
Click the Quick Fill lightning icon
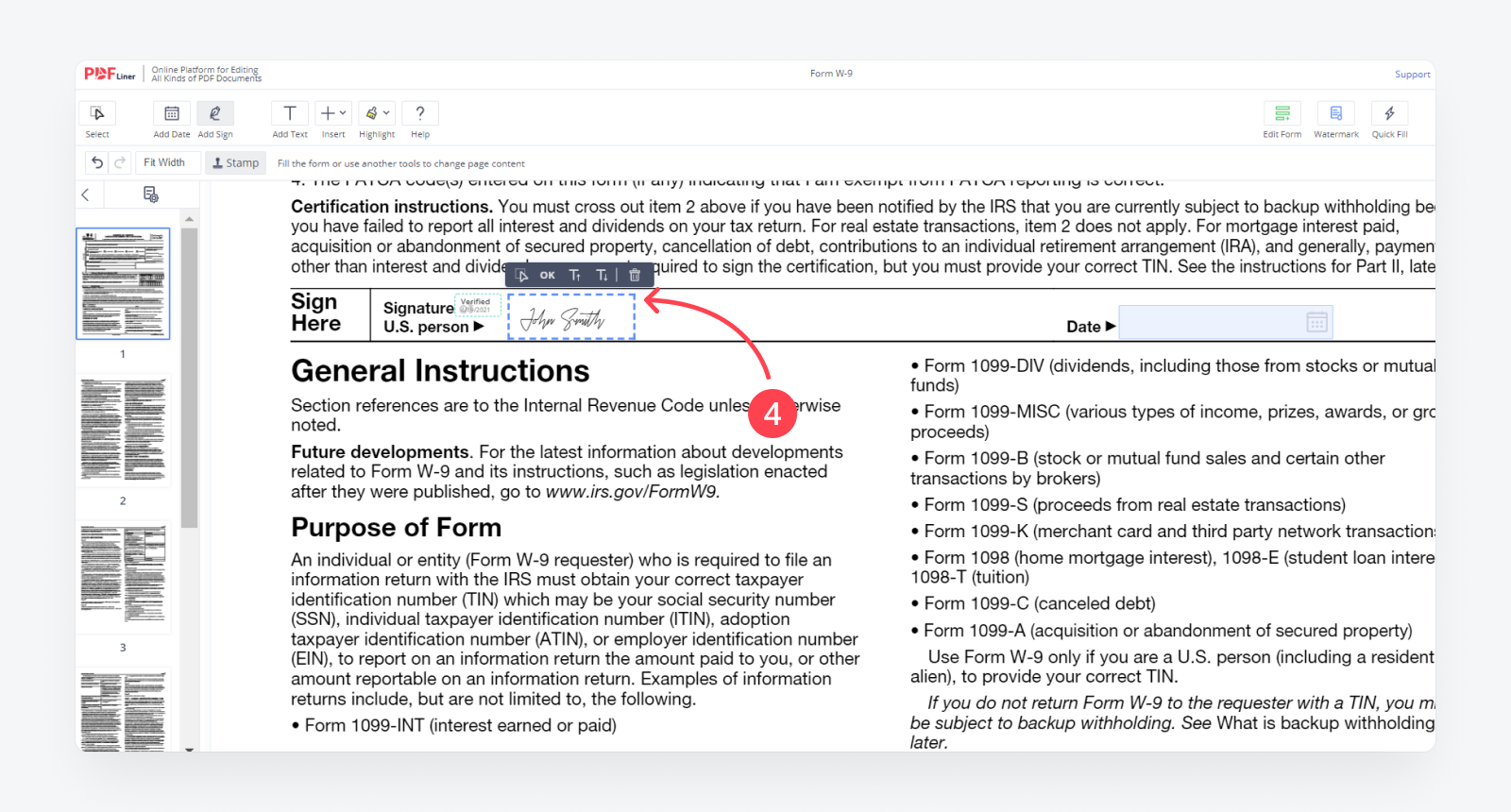pyautogui.click(x=1389, y=113)
